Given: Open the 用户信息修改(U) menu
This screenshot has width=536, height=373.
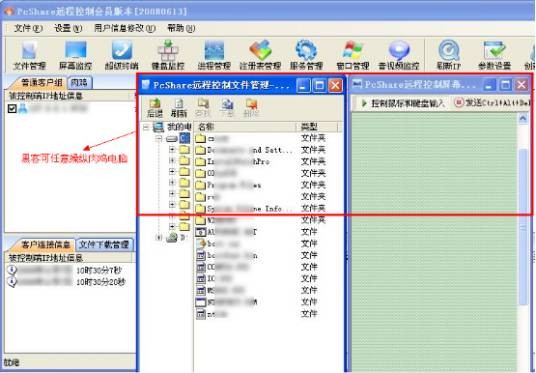Looking at the screenshot, I should 125,28.
